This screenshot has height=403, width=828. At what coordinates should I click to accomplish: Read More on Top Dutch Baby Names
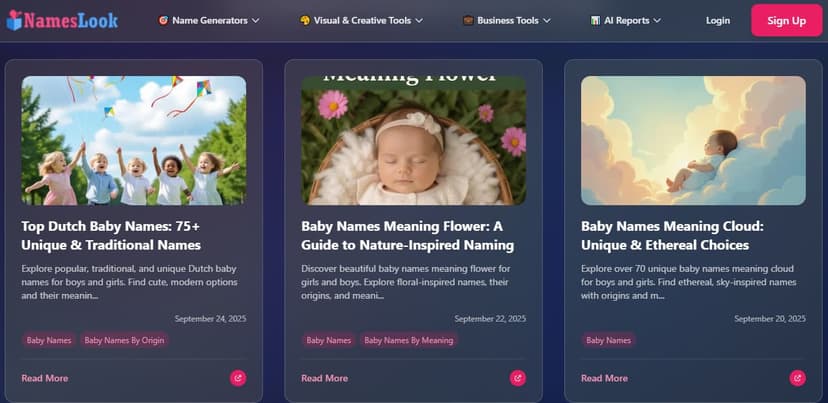pyautogui.click(x=44, y=378)
